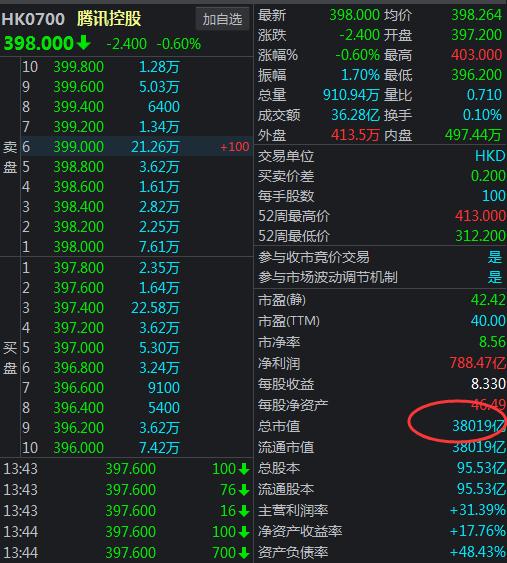Click the +100 change on sell 6
507x563 pixels.
(x=234, y=146)
